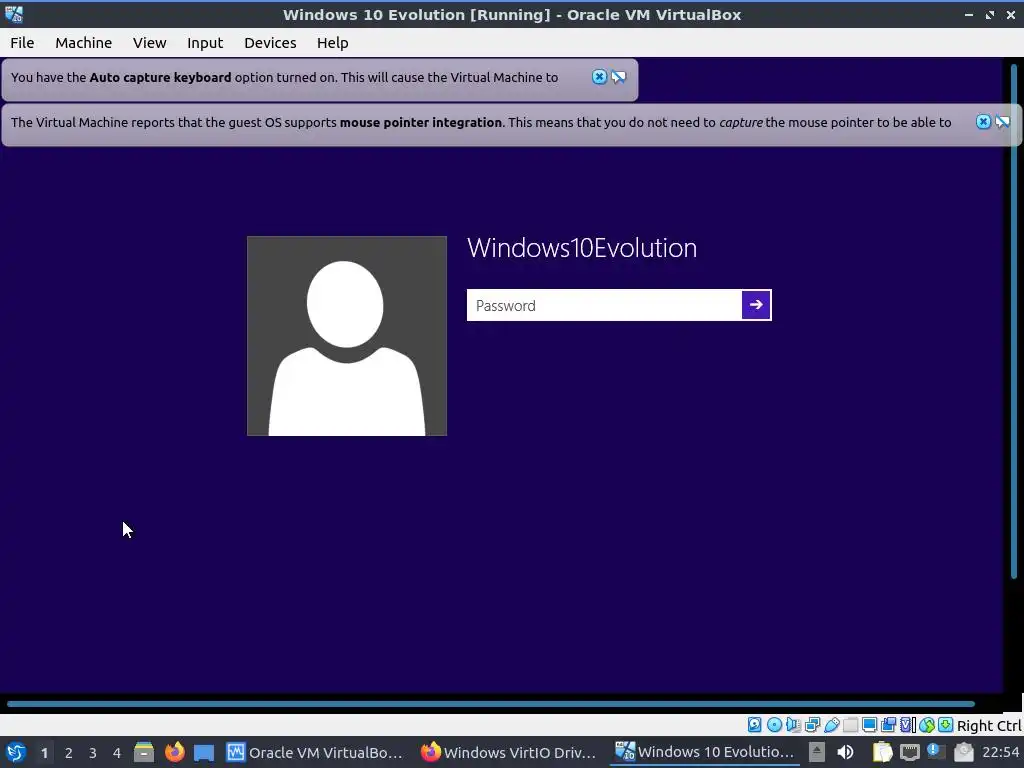Screen dimensions: 1024x768
Task: Click the shared folders indicator icon
Action: tap(850, 725)
